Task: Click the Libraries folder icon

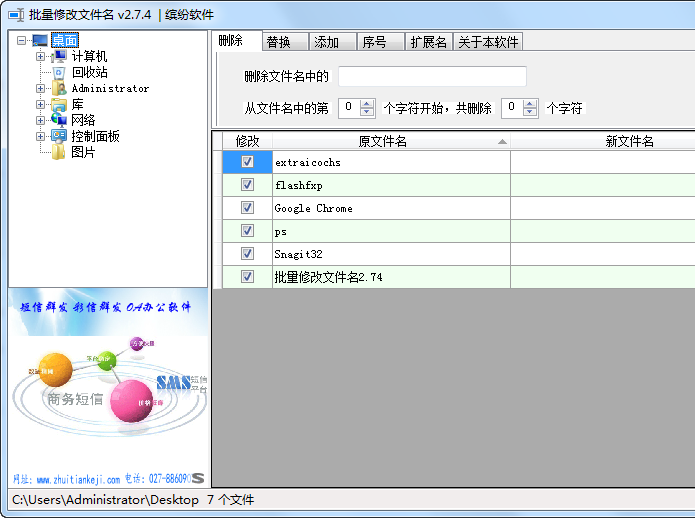Action: pos(59,105)
